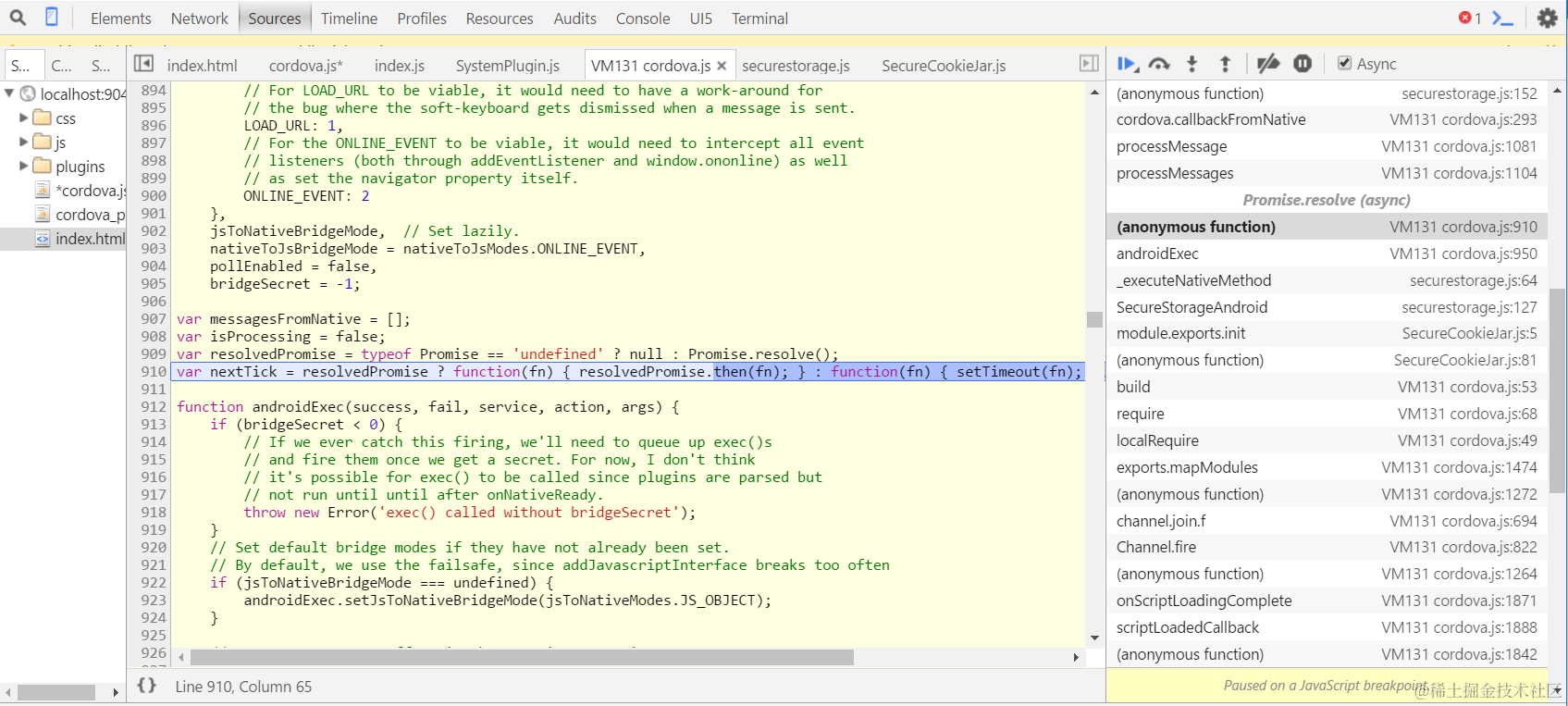The image size is (1568, 706).
Task: Step out of current function
Action: 1225,64
